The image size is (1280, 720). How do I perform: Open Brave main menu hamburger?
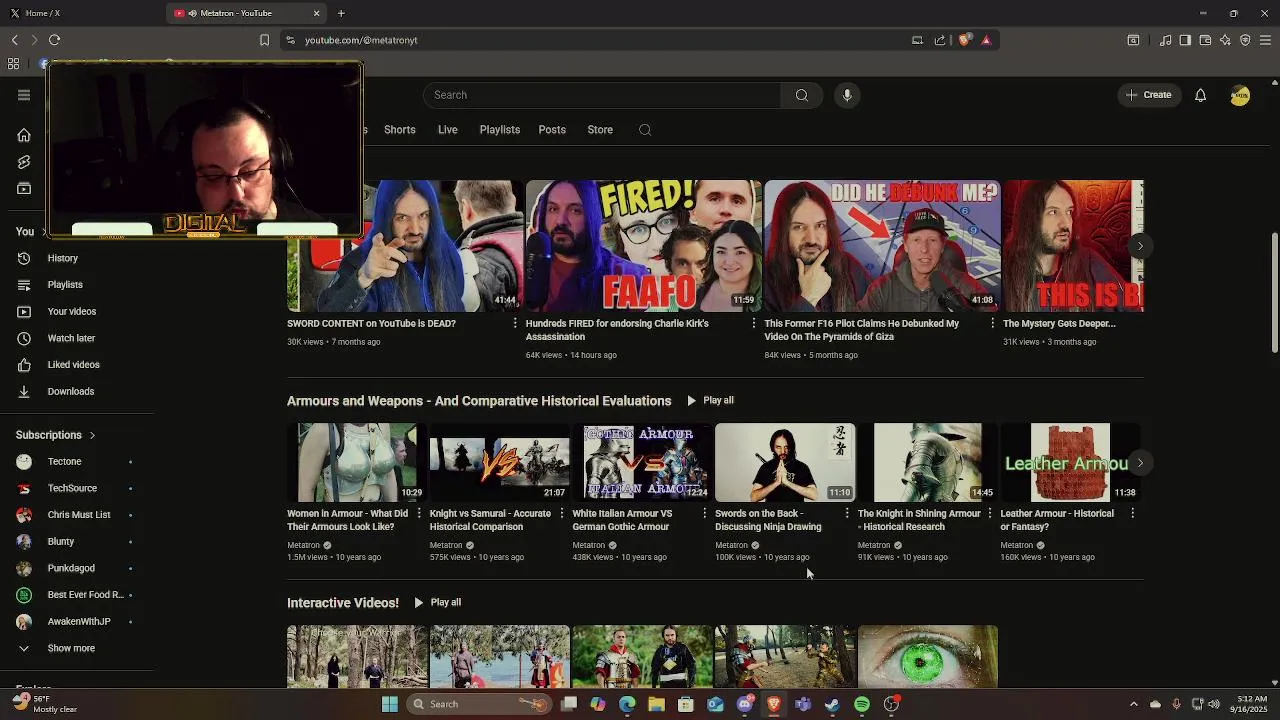pyautogui.click(x=1265, y=40)
